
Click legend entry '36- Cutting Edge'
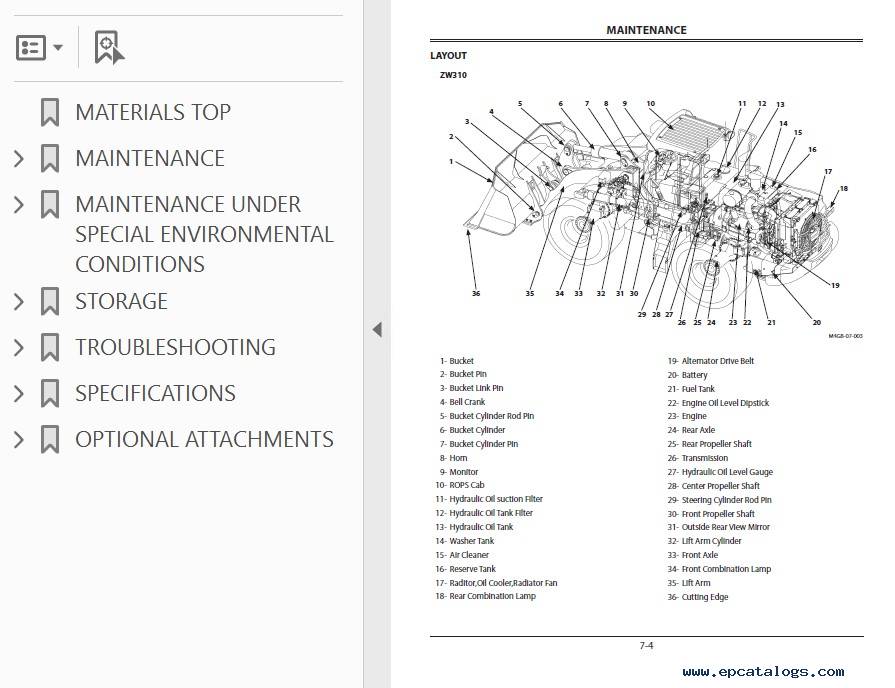(x=698, y=597)
